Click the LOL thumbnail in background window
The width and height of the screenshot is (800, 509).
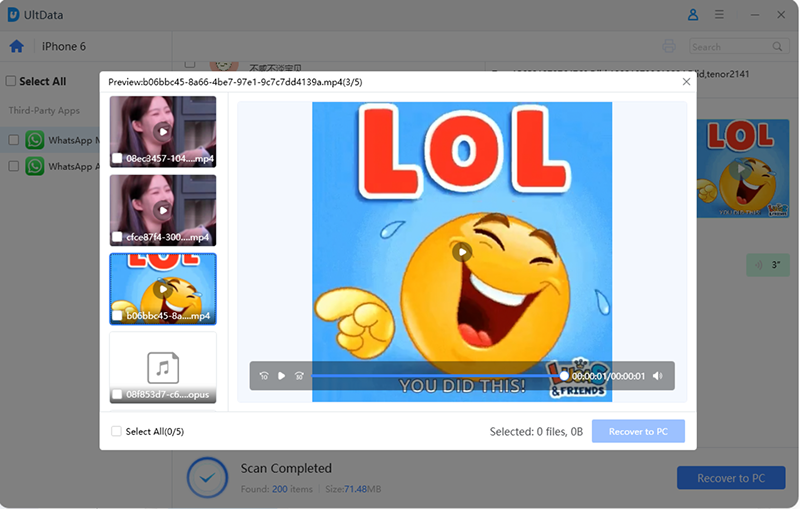pyautogui.click(x=743, y=168)
